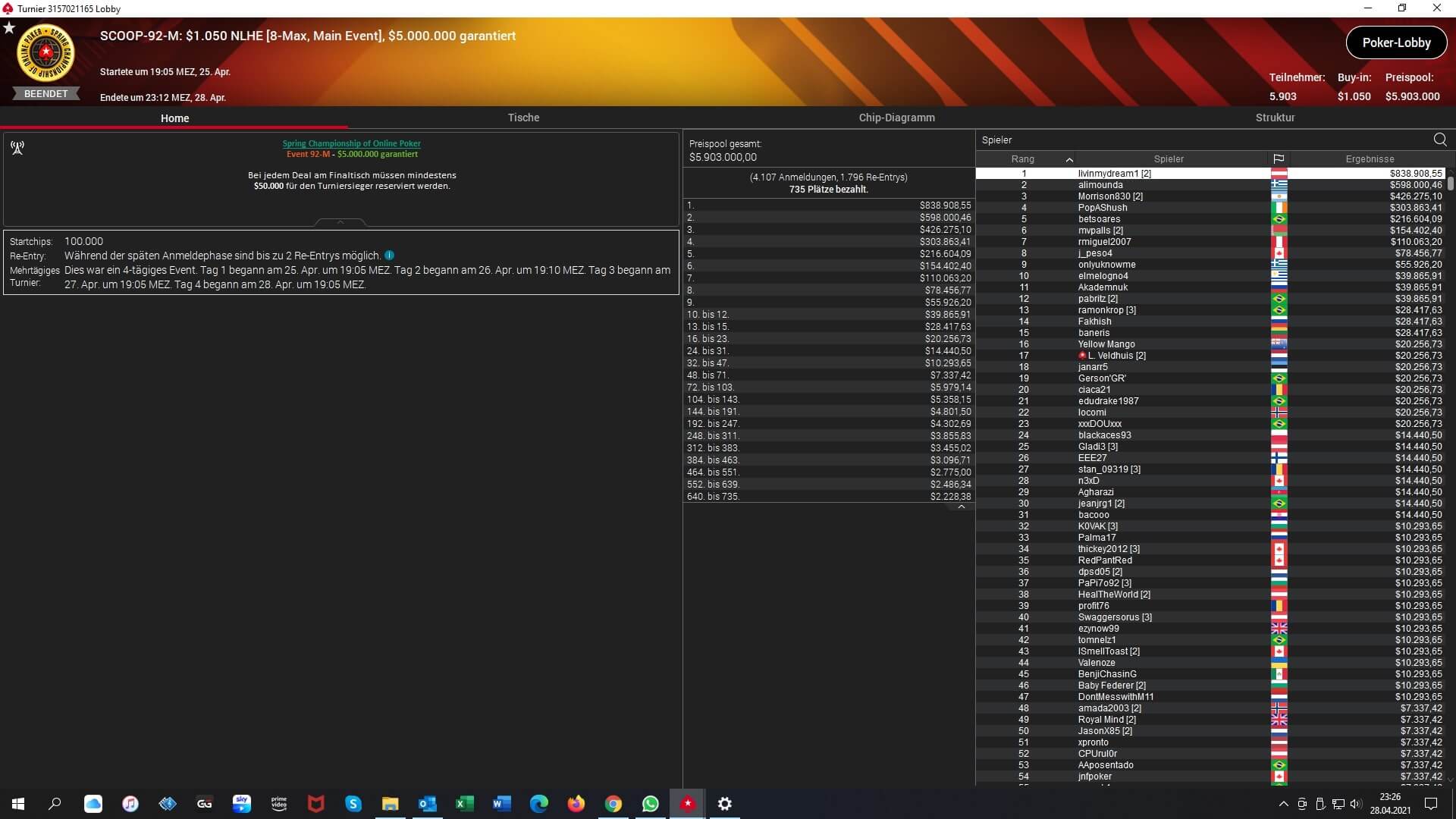Open Microsoft Edge from the taskbar

pyautogui.click(x=538, y=804)
